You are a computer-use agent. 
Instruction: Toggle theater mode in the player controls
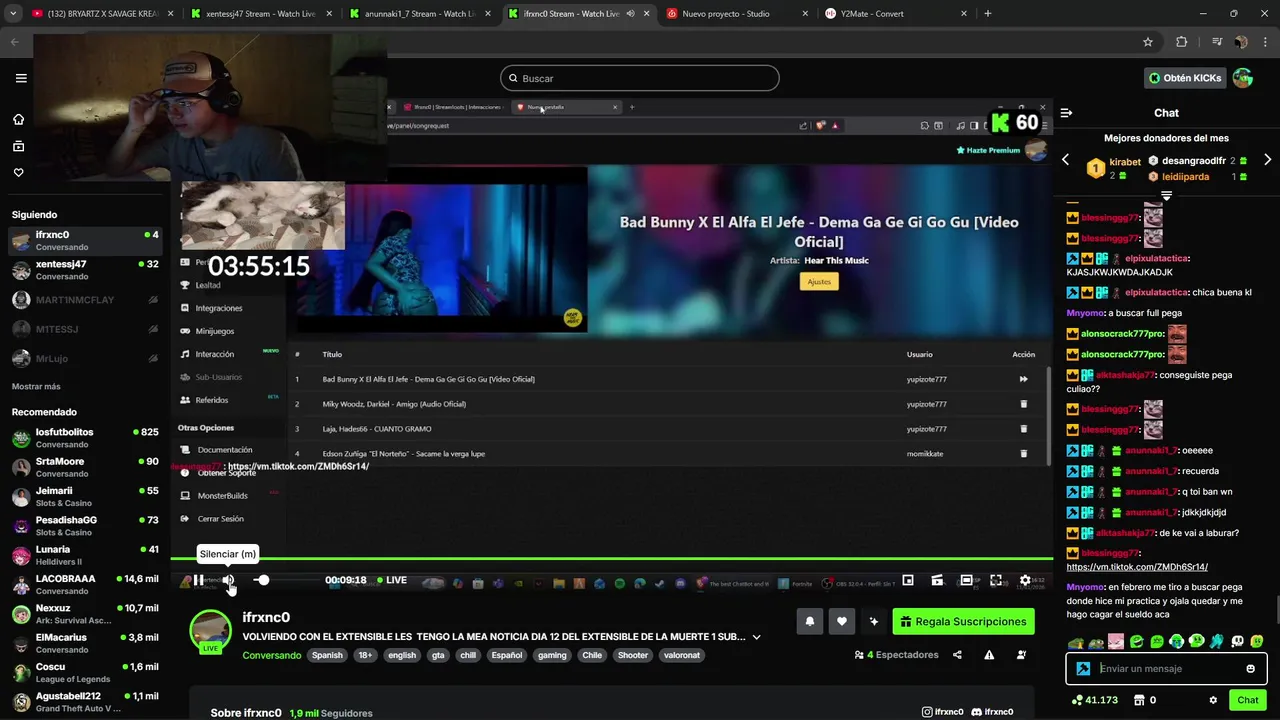tap(966, 580)
